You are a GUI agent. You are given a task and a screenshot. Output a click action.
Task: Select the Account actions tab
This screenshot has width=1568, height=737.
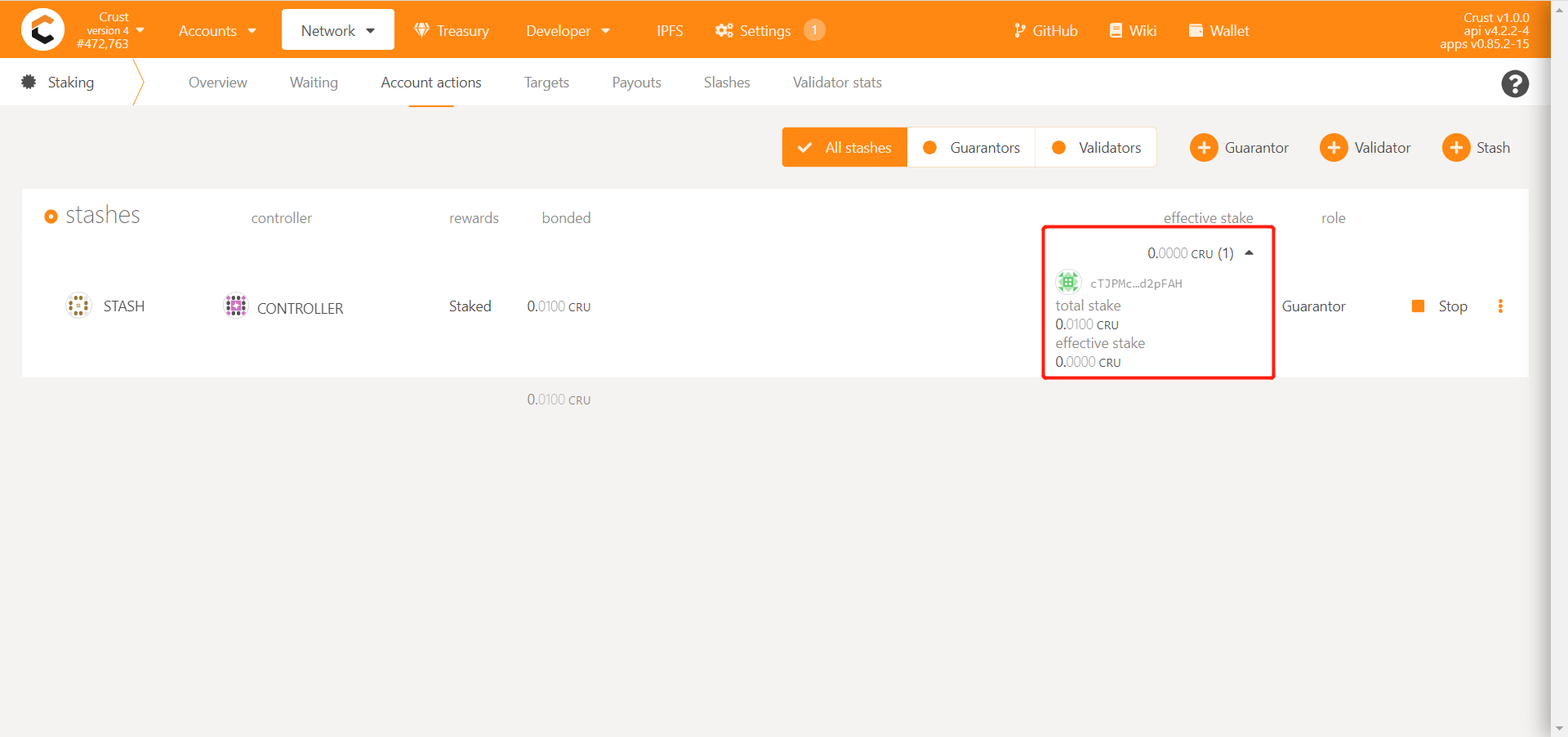431,83
